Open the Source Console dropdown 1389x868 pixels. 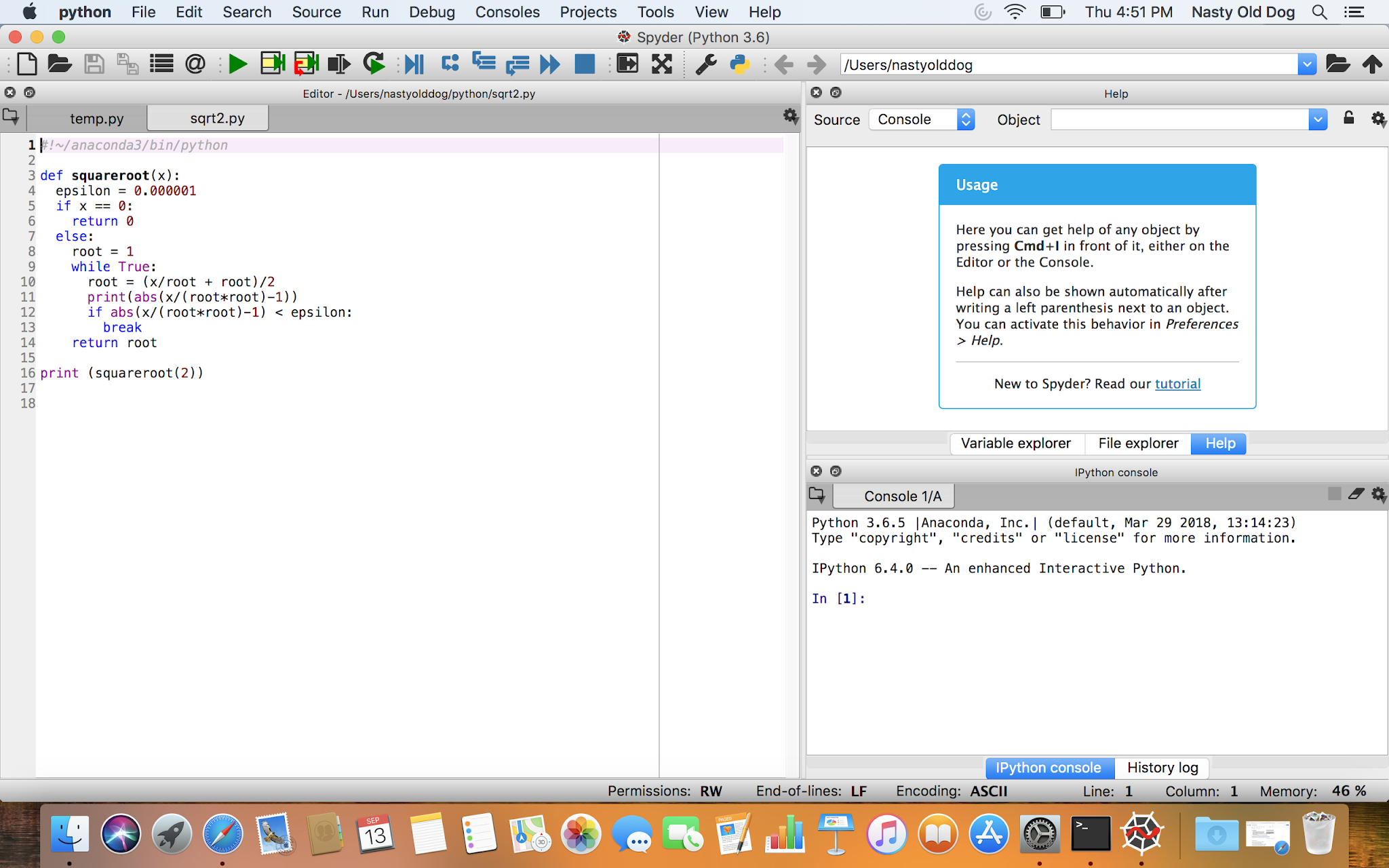[x=922, y=119]
